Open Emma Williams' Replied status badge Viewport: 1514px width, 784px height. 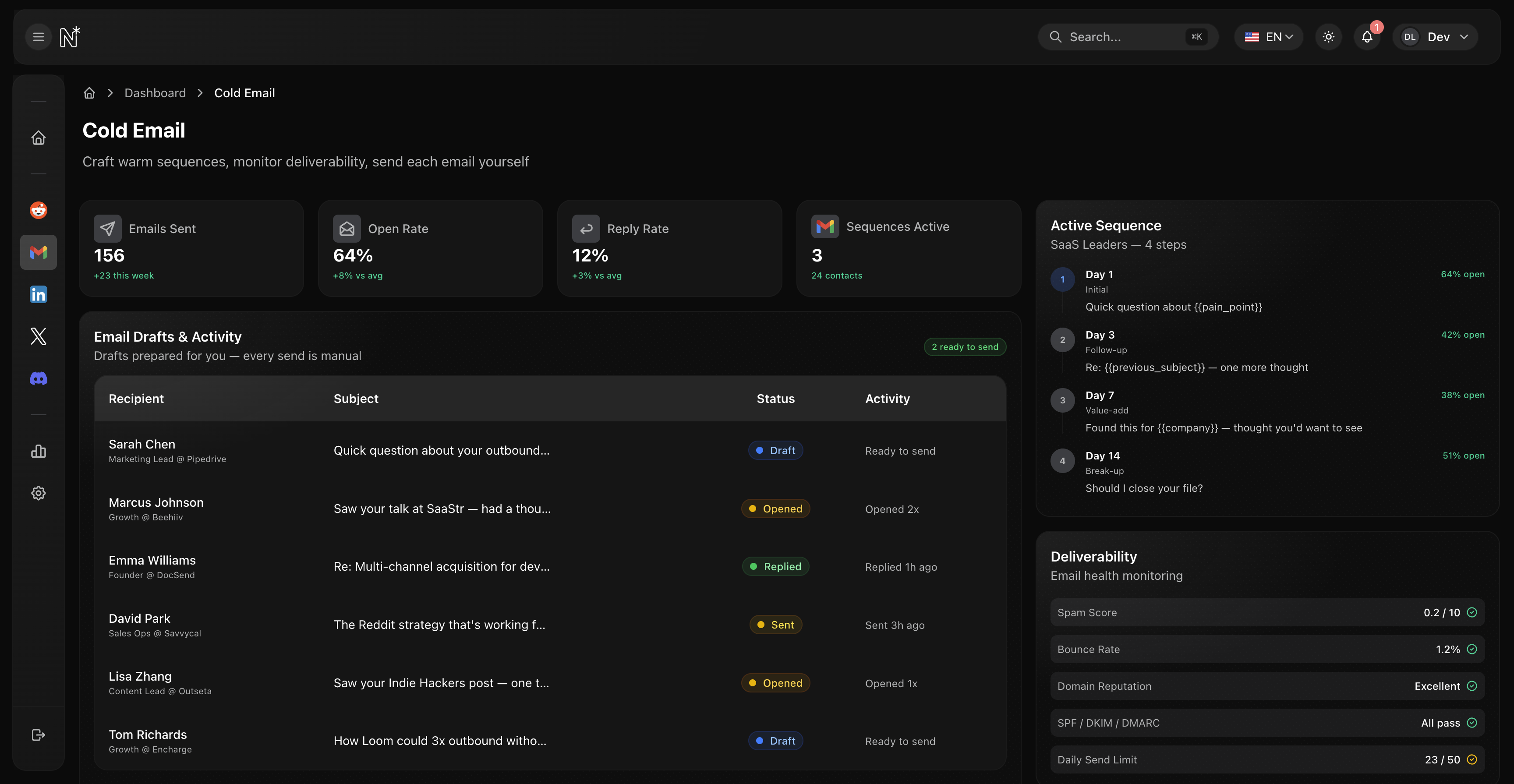pyautogui.click(x=775, y=566)
